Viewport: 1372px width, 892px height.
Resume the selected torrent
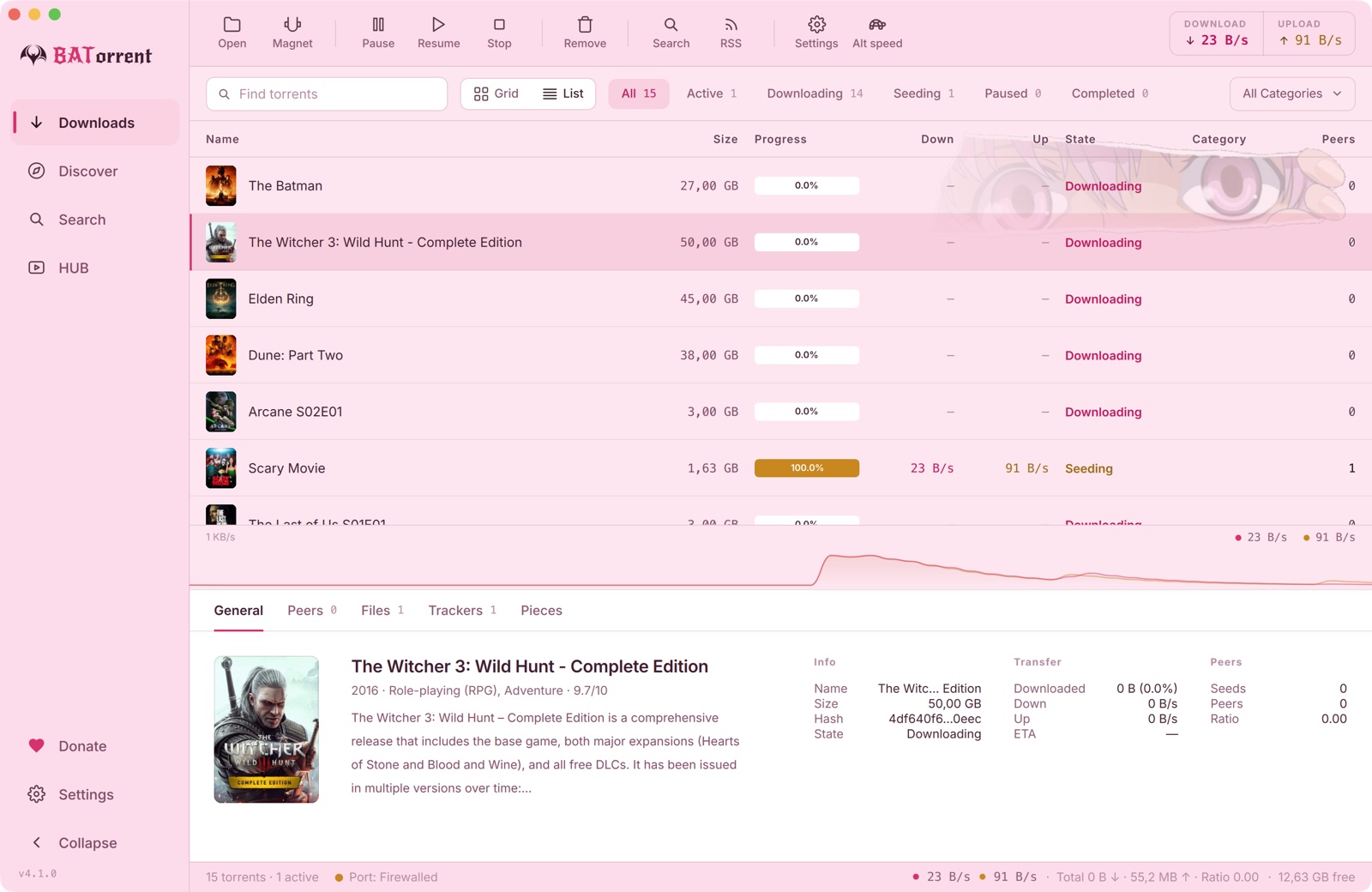tap(438, 33)
